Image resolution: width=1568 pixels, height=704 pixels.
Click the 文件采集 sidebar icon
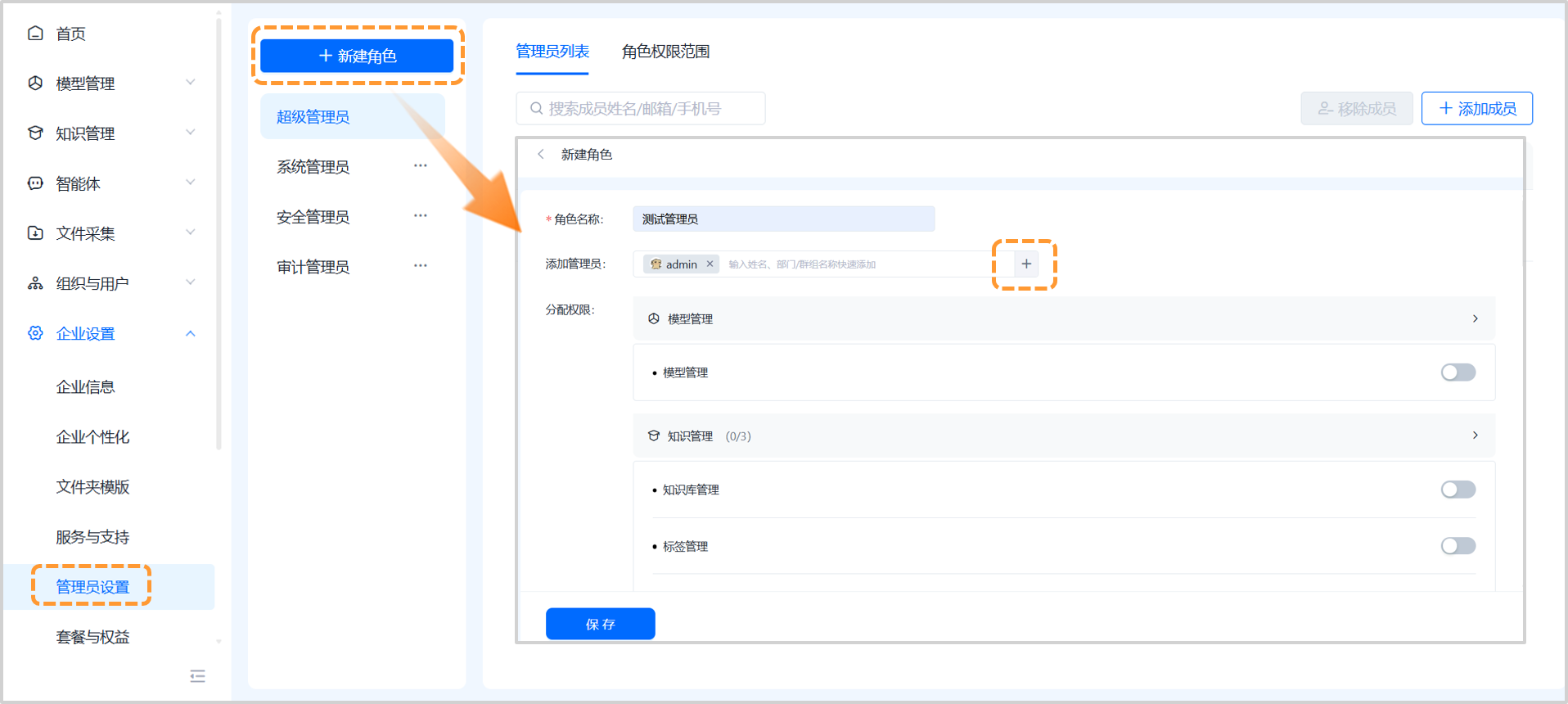35,232
